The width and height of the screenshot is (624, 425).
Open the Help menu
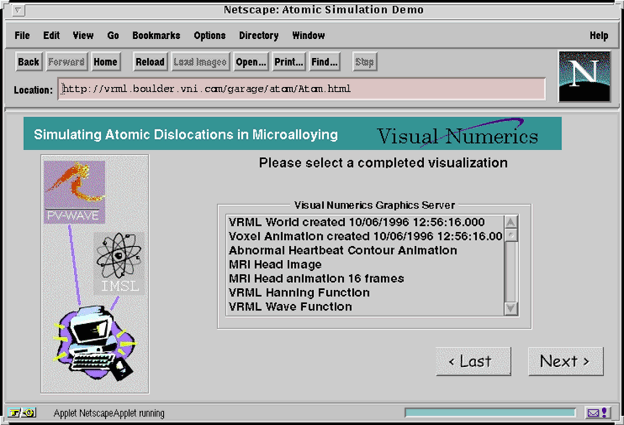(599, 35)
